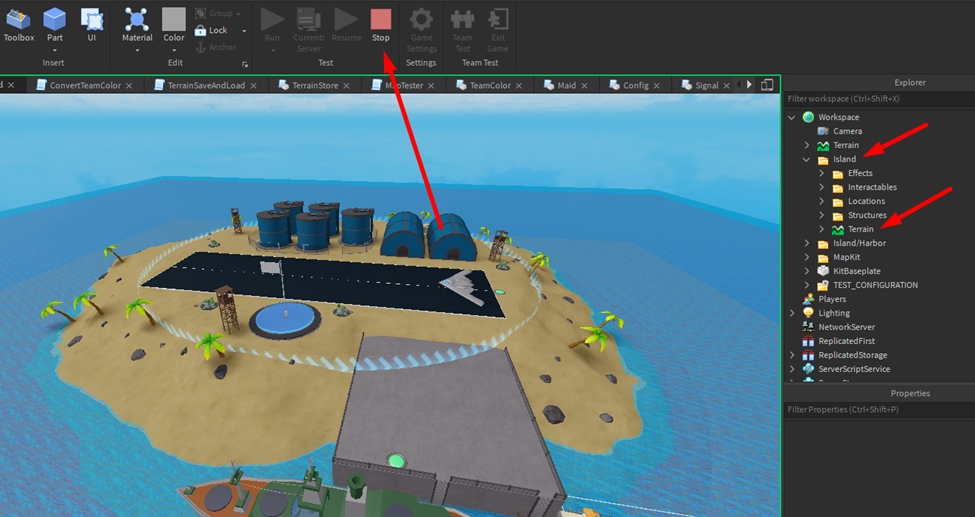Image resolution: width=975 pixels, height=517 pixels.
Task: Insert a new Part
Action: [x=55, y=26]
